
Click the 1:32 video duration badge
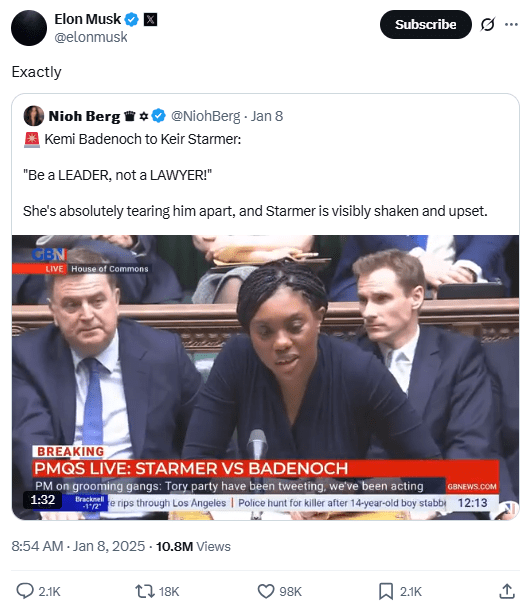click(x=43, y=499)
